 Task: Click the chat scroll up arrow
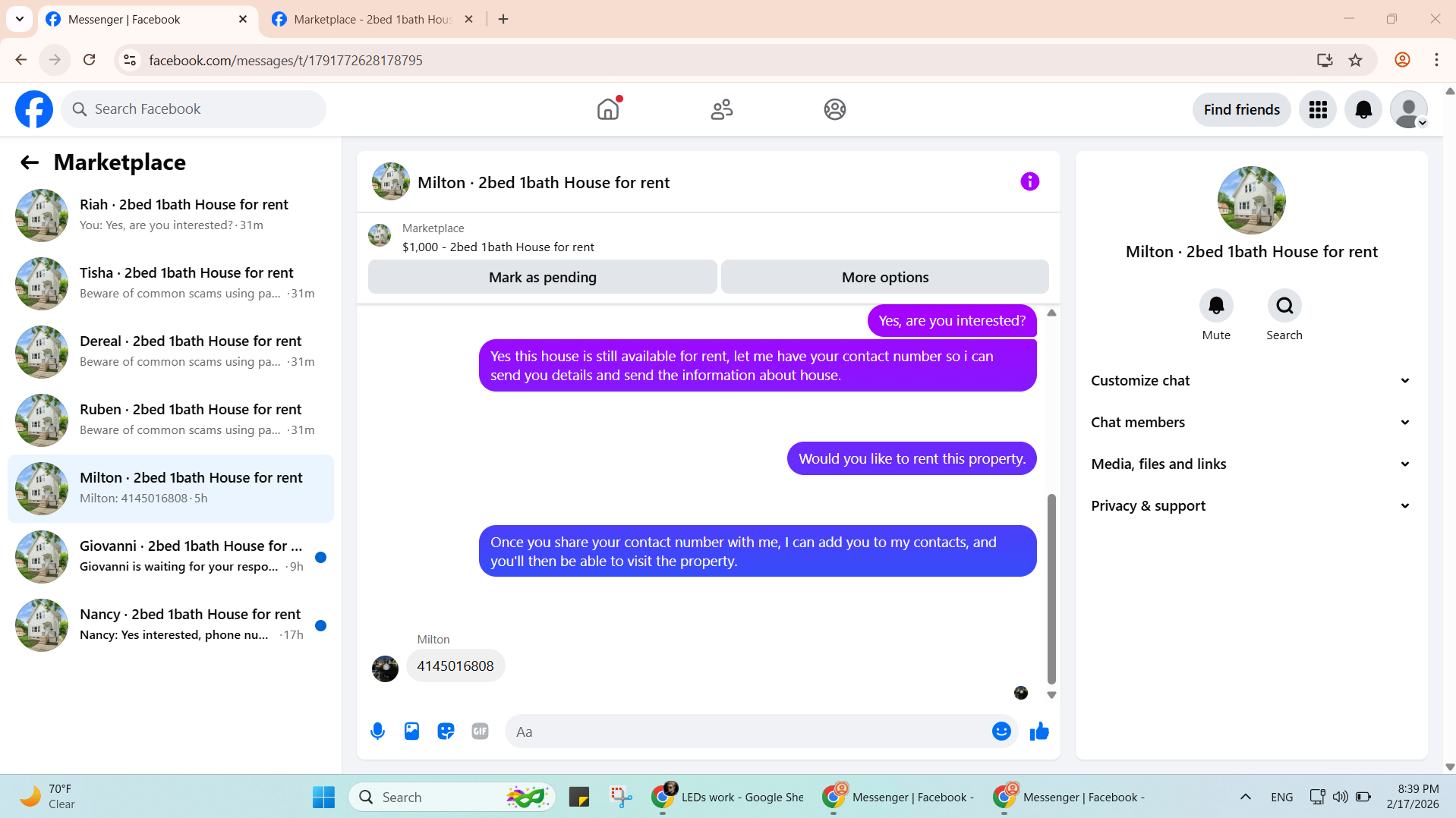point(1051,313)
